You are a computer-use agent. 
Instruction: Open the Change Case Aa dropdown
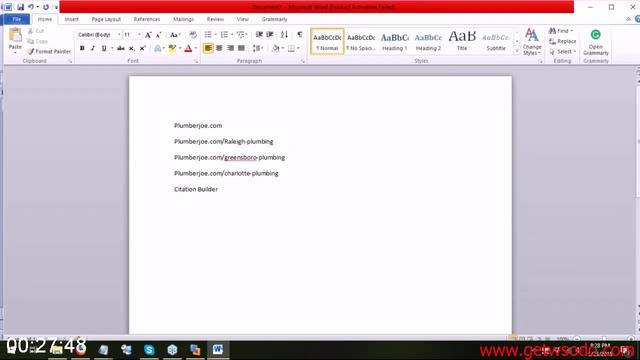click(x=175, y=35)
